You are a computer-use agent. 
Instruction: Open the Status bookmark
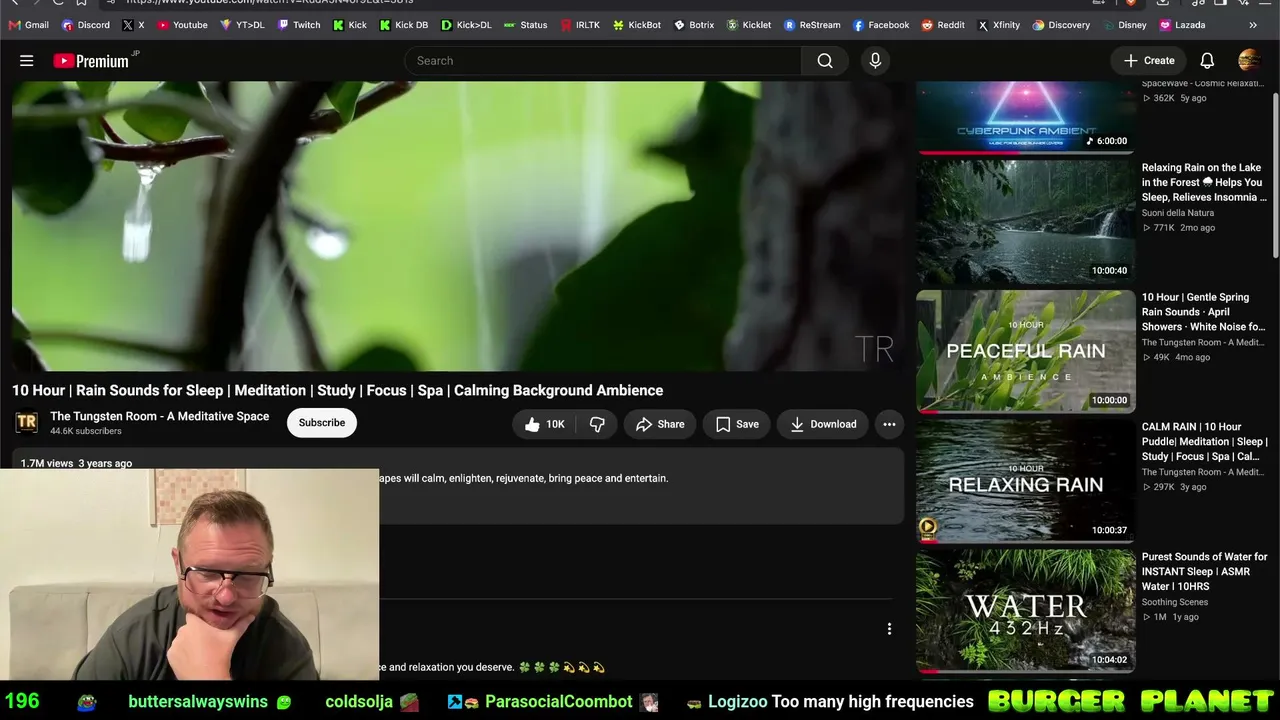(525, 25)
